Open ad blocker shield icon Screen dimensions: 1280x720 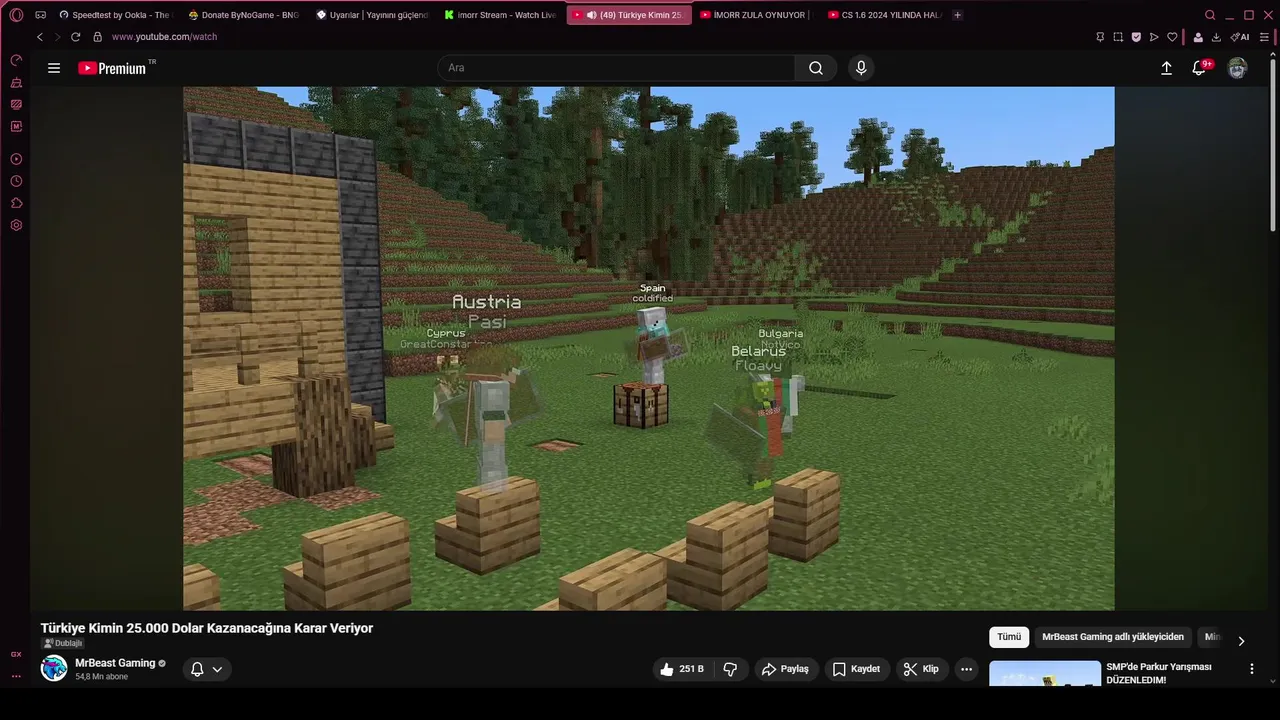click(1136, 37)
